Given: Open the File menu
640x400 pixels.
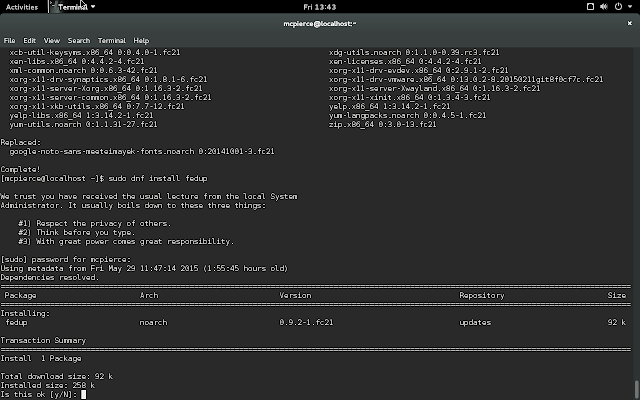Looking at the screenshot, I should coord(9,40).
